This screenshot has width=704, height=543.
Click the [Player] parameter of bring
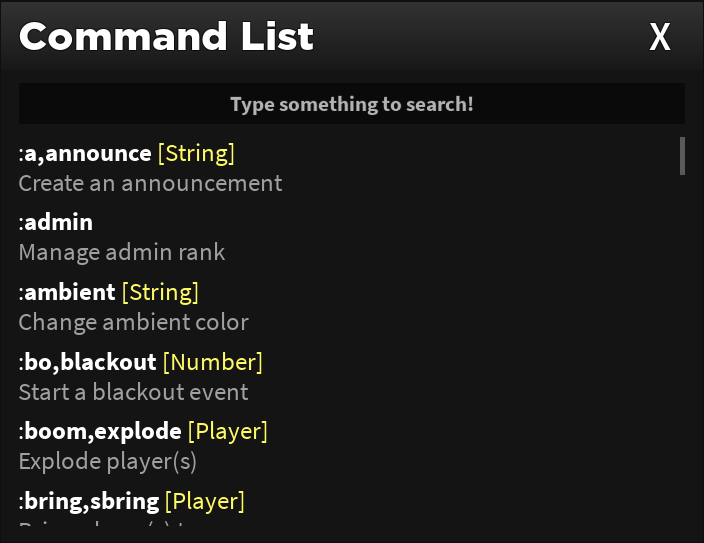pos(204,500)
